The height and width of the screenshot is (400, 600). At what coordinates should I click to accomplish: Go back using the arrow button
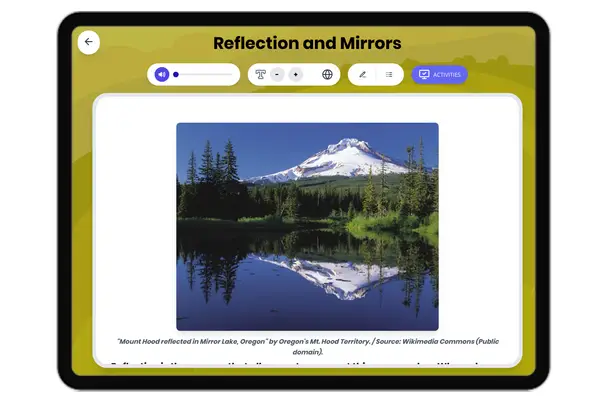89,42
